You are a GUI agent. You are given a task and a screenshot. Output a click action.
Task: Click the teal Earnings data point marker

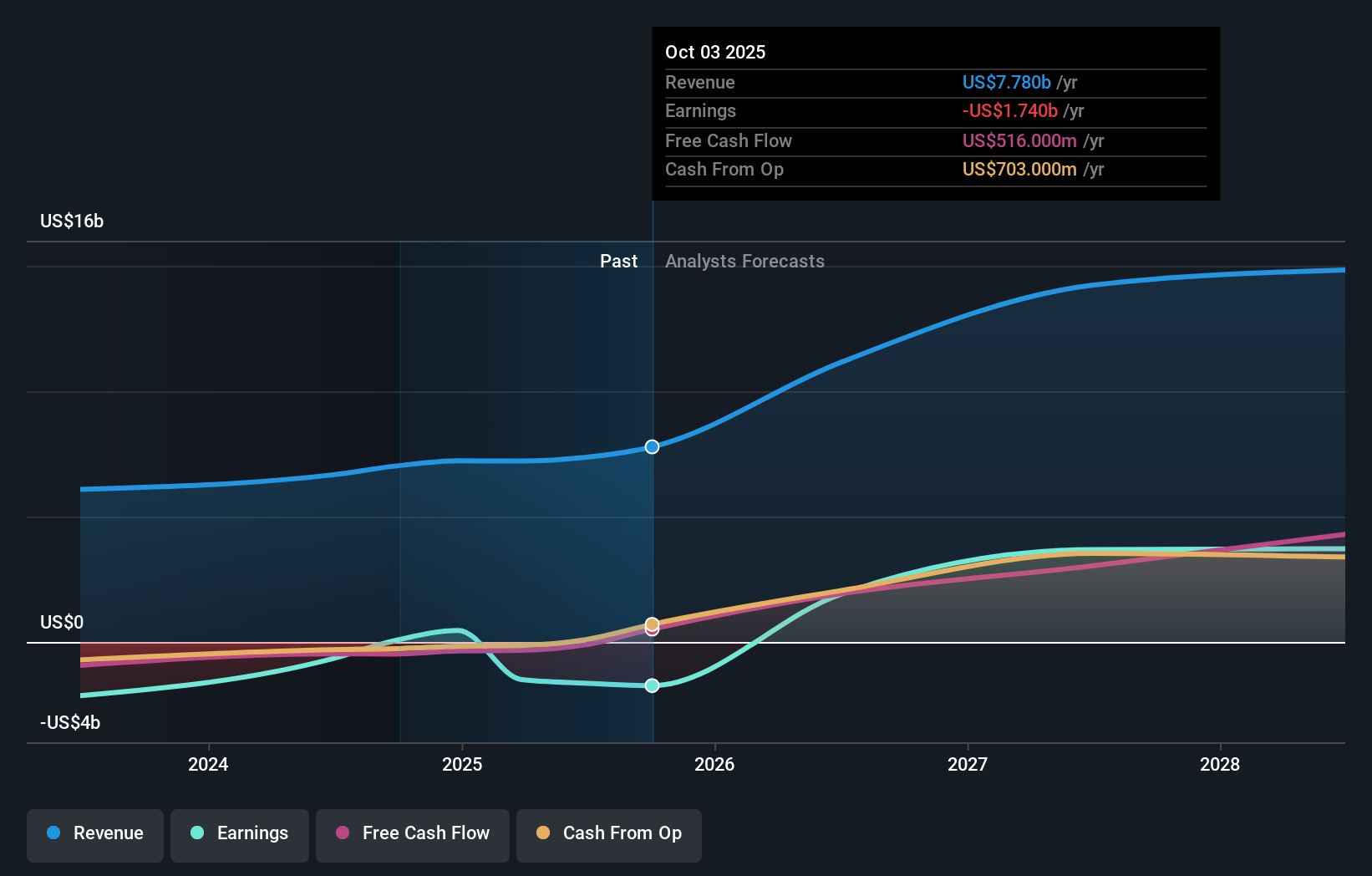click(x=652, y=685)
